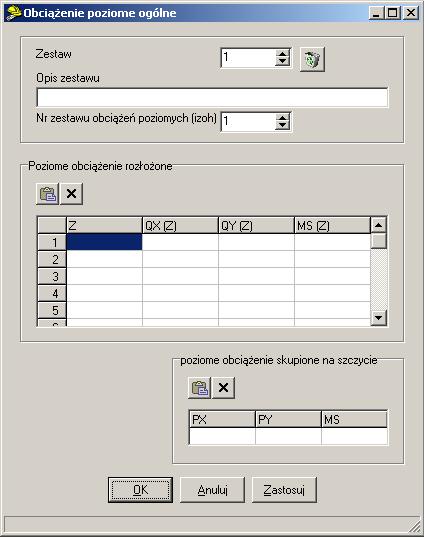Image resolution: width=424 pixels, height=537 pixels.
Task: Increase Zestaw value with up arrow
Action: click(282, 54)
